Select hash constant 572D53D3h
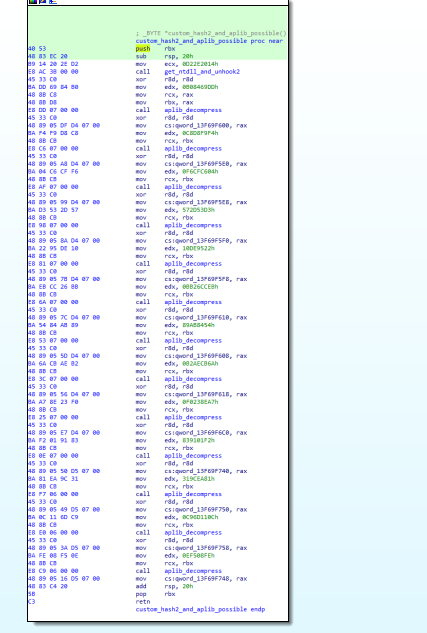 (x=198, y=210)
